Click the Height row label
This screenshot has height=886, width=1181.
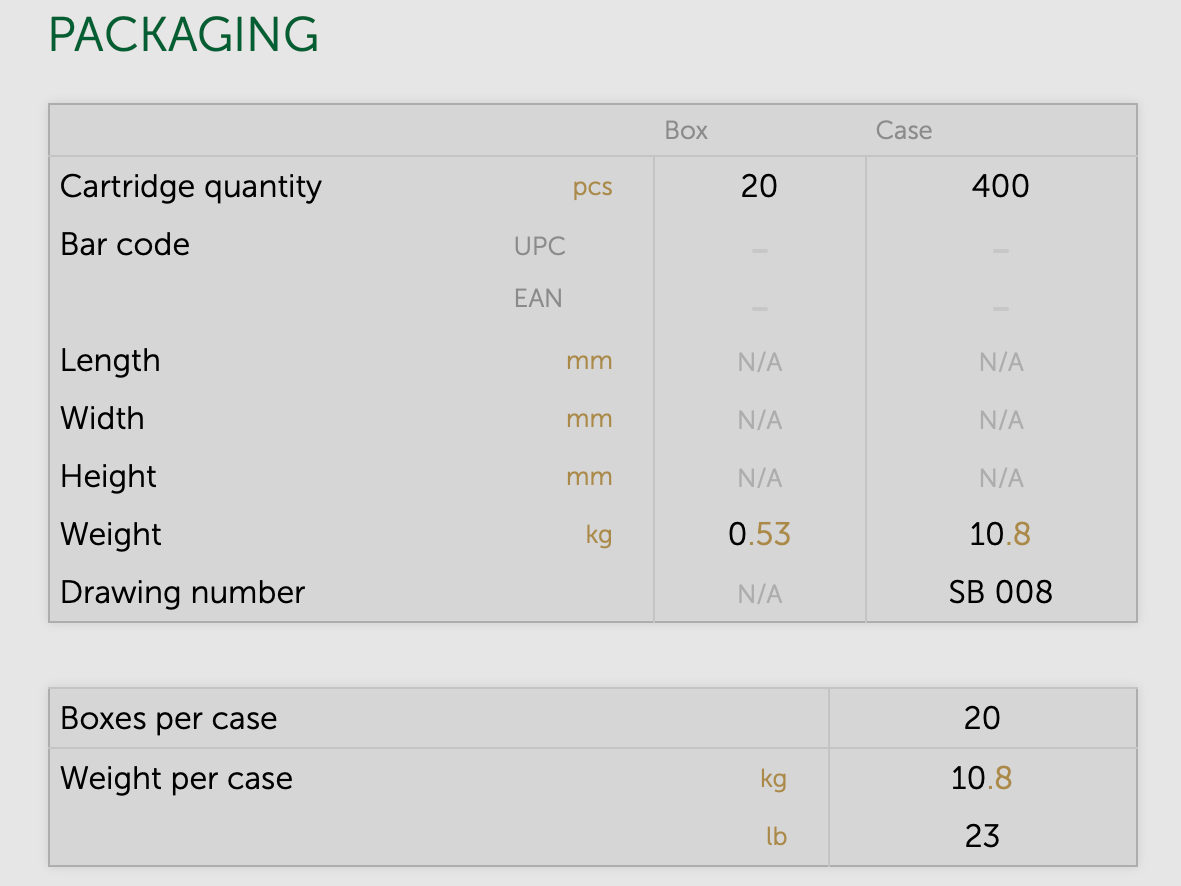(x=108, y=476)
